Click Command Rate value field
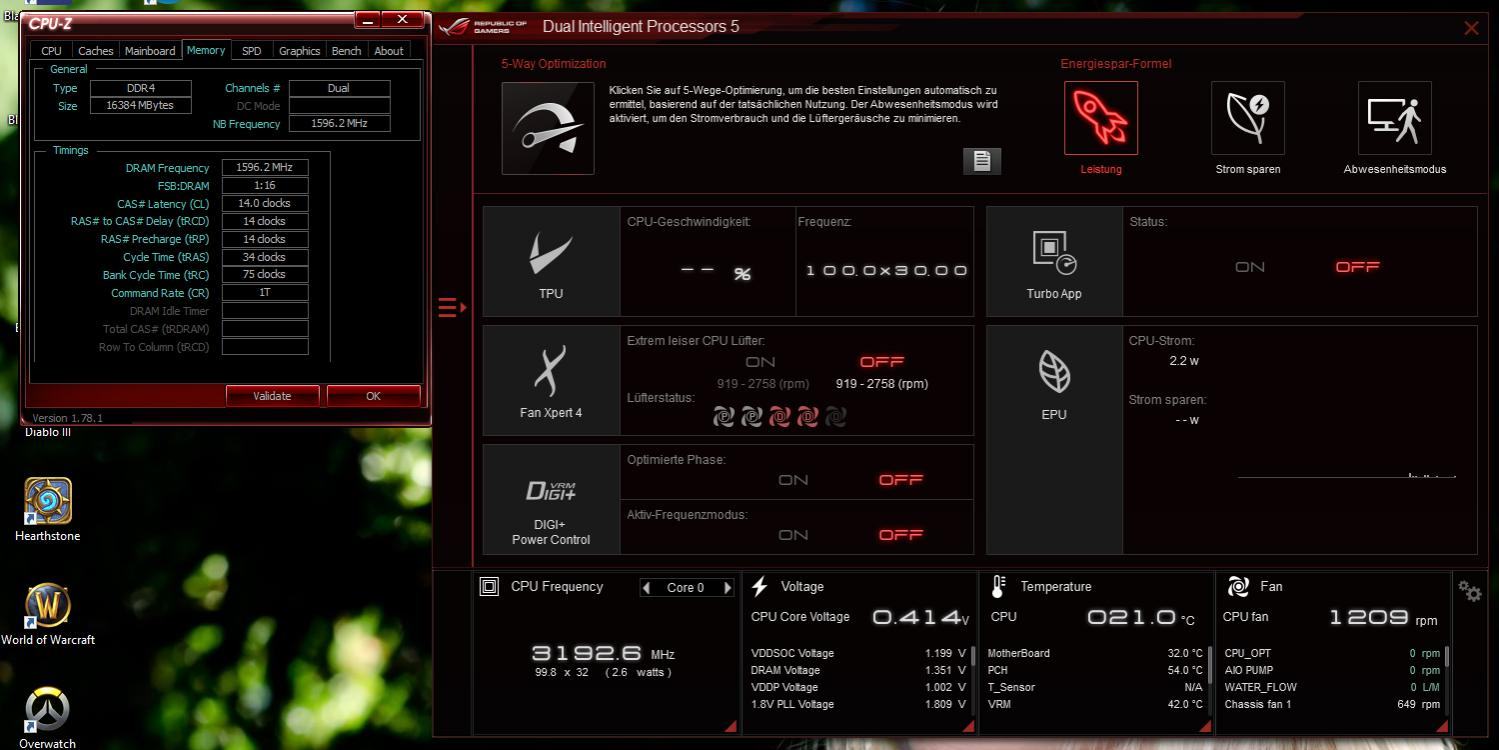The height and width of the screenshot is (750, 1499). pos(265,293)
